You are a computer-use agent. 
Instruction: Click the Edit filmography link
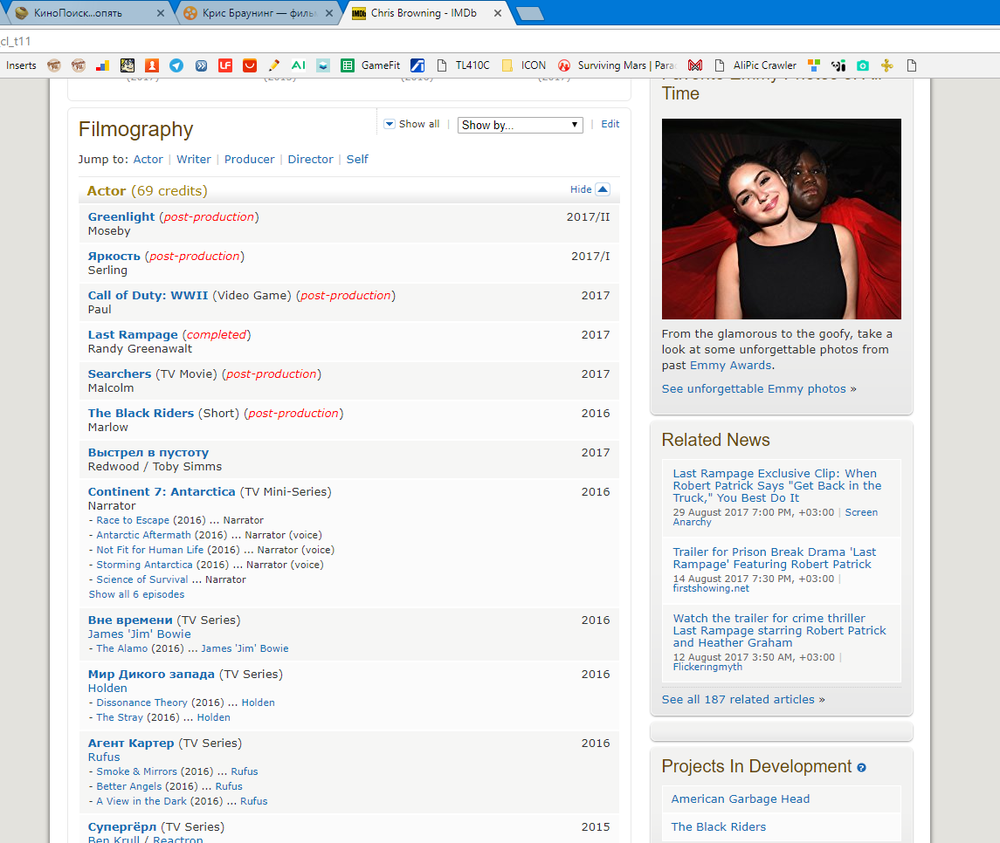tap(610, 124)
